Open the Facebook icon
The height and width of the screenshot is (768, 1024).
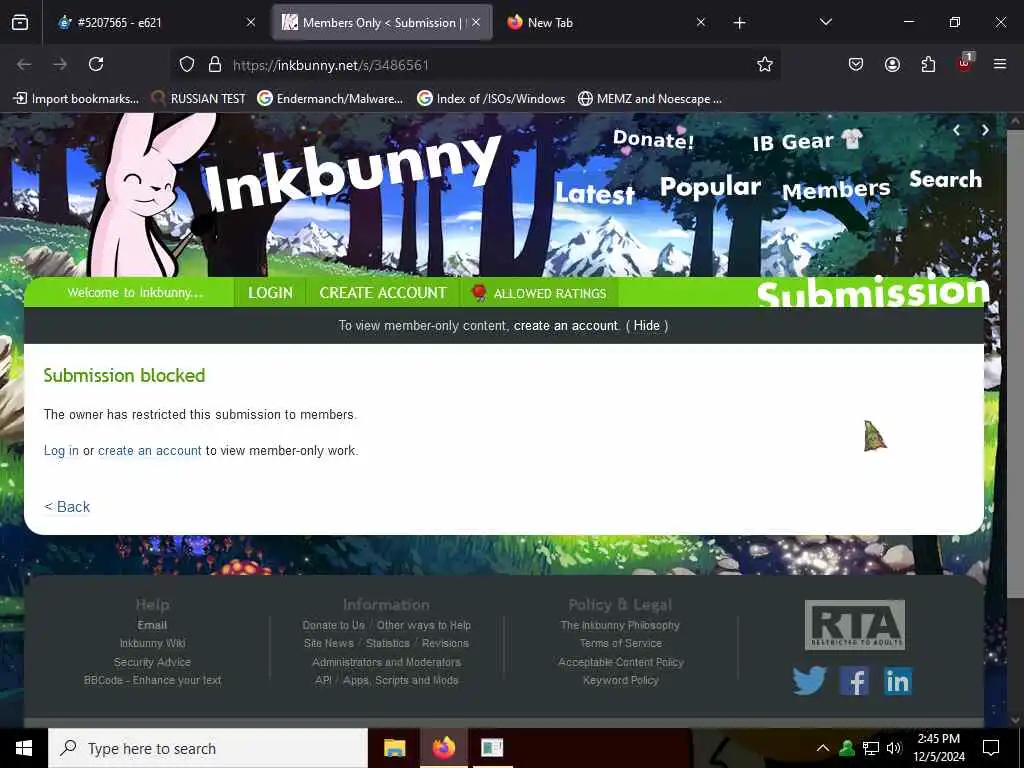pos(854,681)
